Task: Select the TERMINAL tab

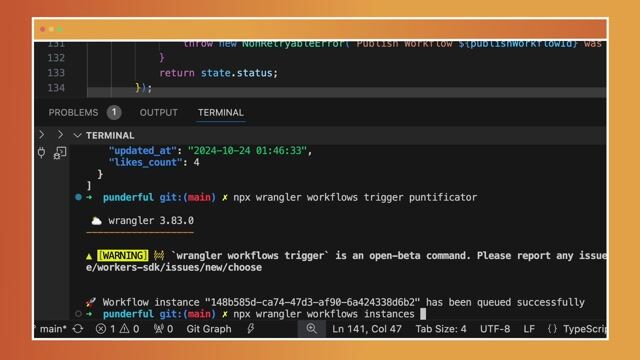Action: tap(220, 113)
